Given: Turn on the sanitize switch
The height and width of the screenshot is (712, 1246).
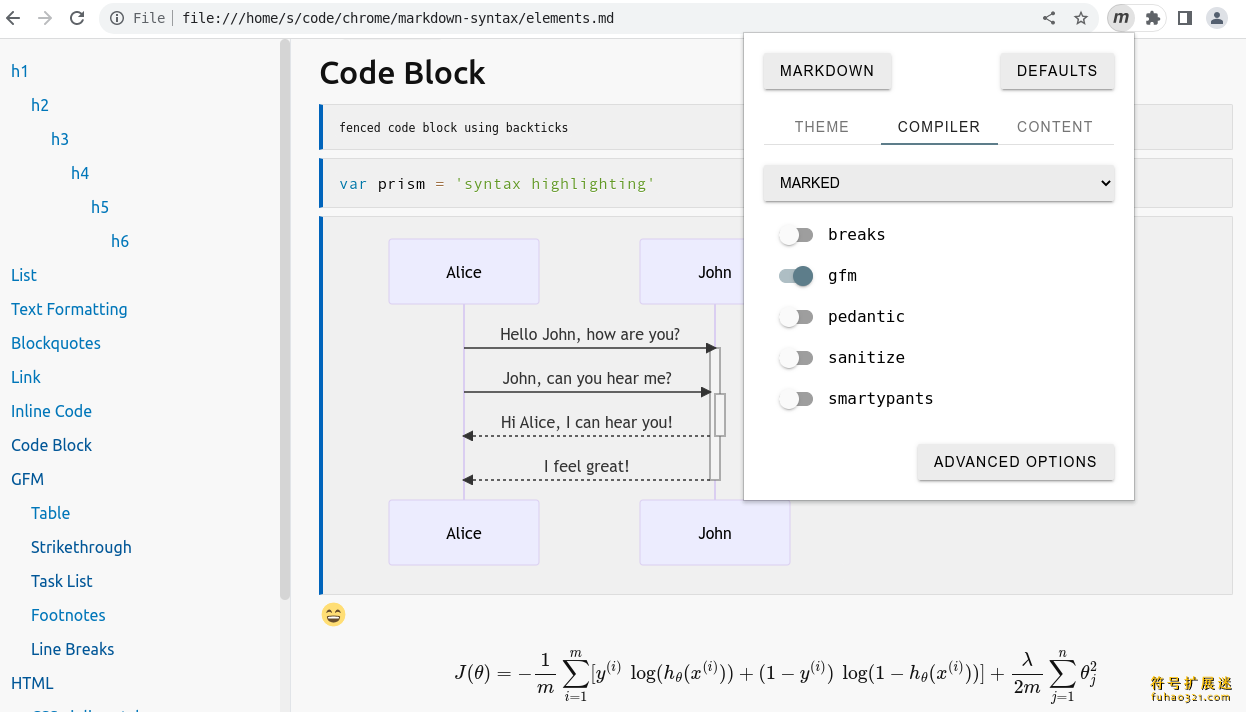Looking at the screenshot, I should 796,358.
